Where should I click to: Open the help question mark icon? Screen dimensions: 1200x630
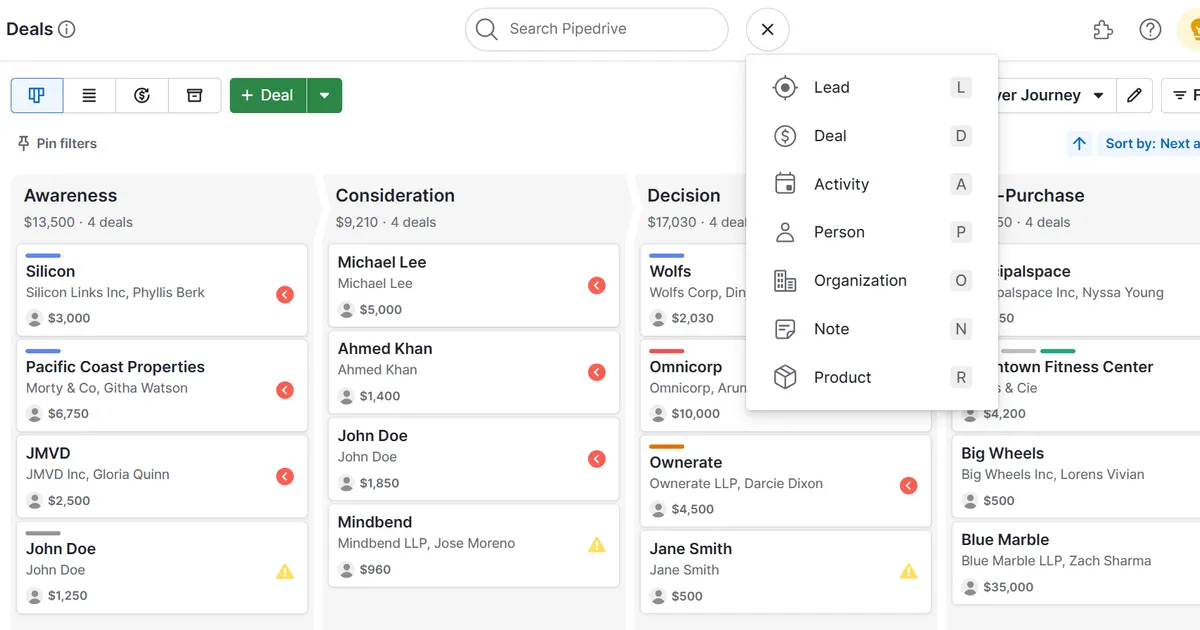point(1150,30)
